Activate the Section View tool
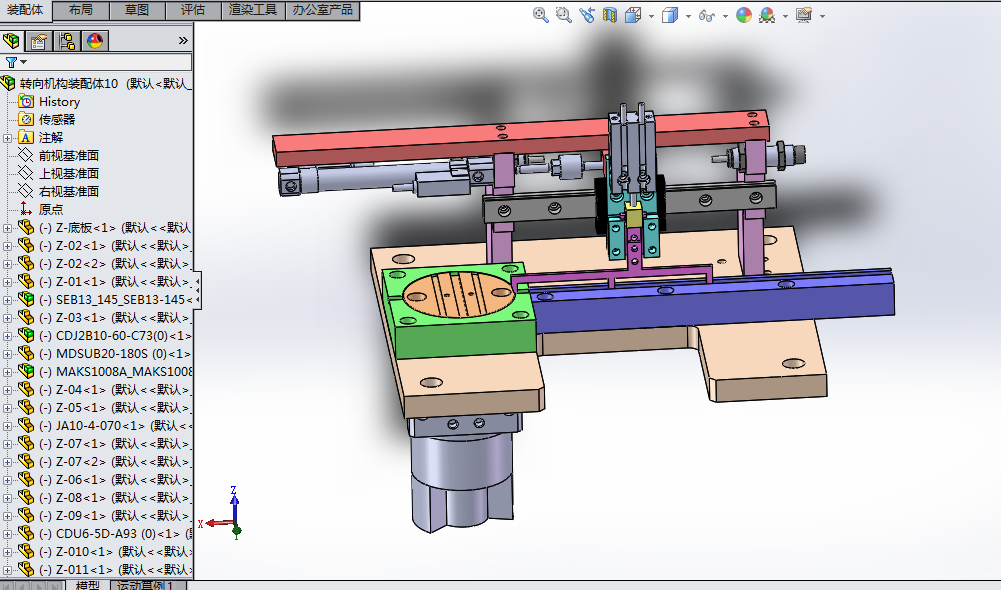 tap(610, 15)
